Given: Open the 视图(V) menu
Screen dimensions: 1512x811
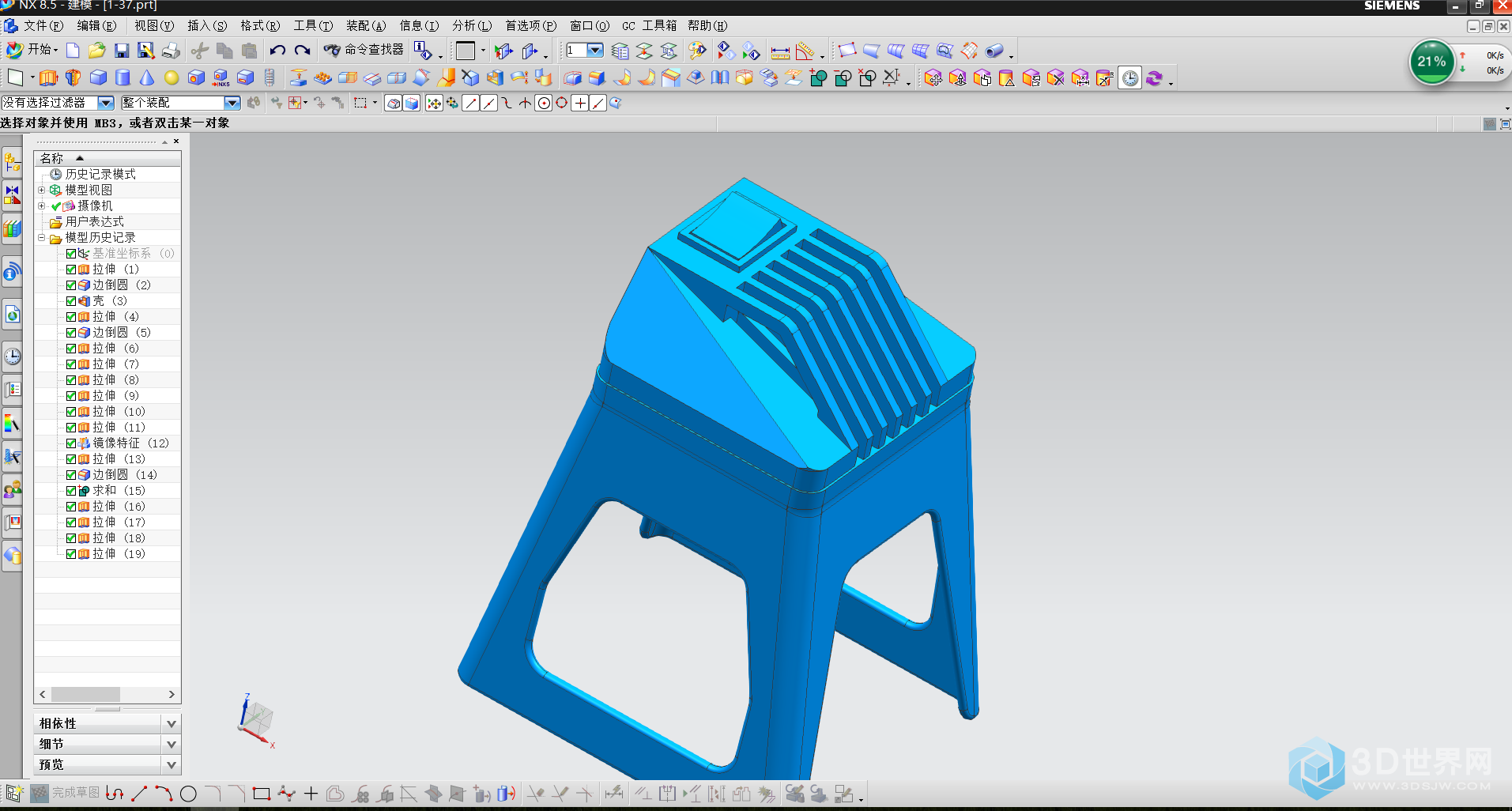Looking at the screenshot, I should click(154, 26).
